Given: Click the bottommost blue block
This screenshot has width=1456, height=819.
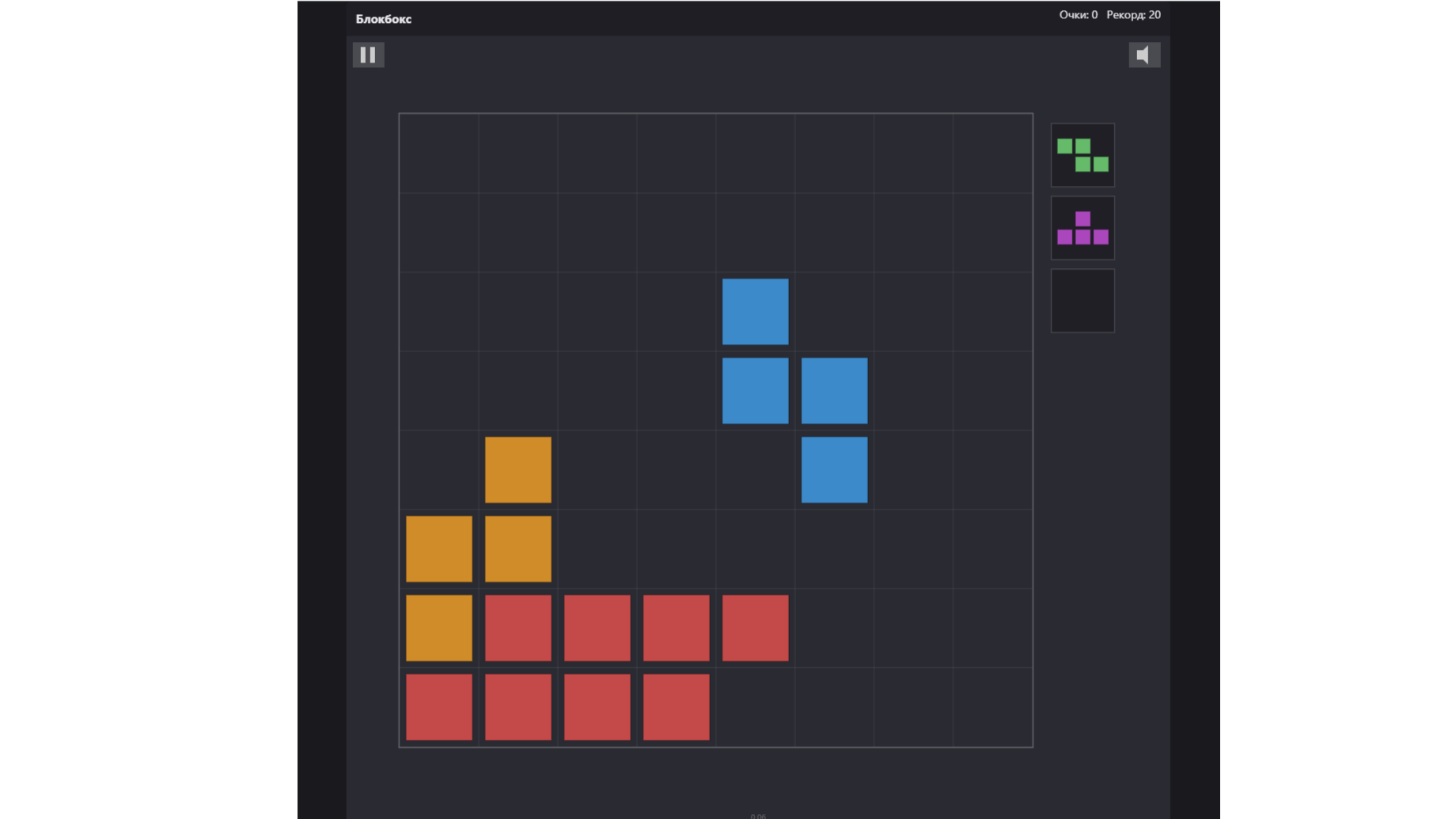Looking at the screenshot, I should 834,470.
